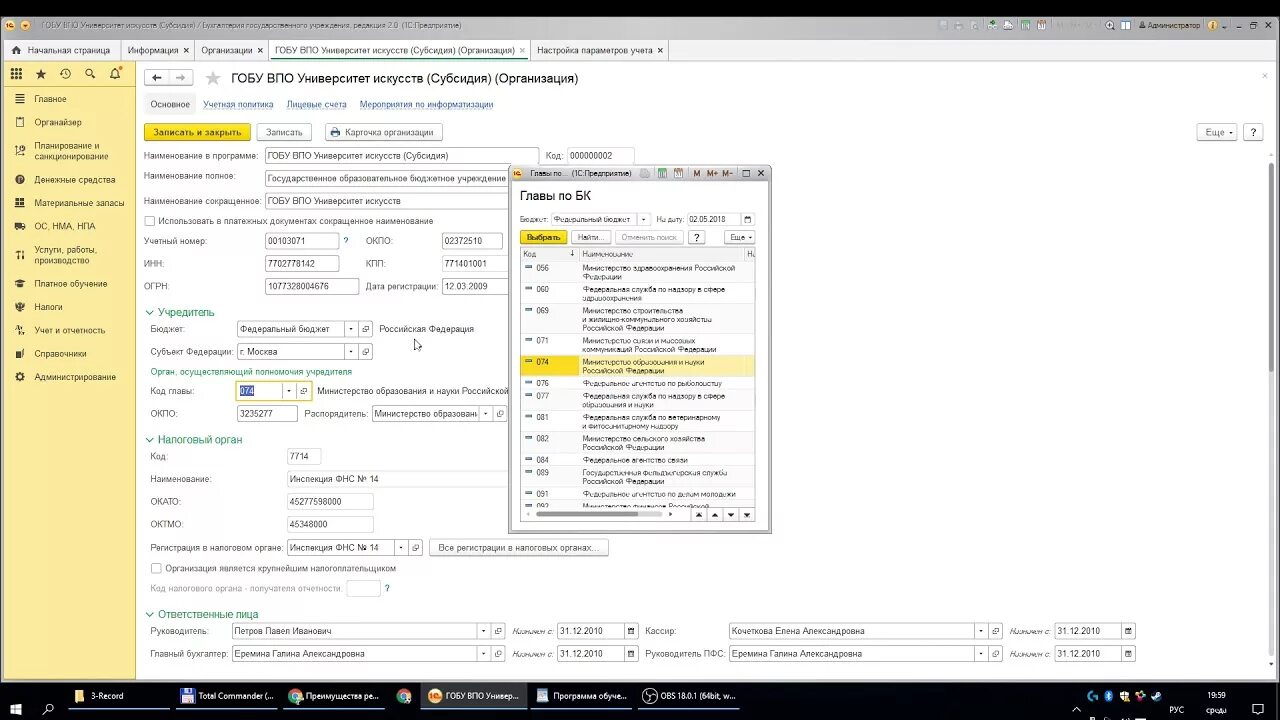
Task: Expand the Бюджет dropdown in Учредитель
Action: pos(351,329)
